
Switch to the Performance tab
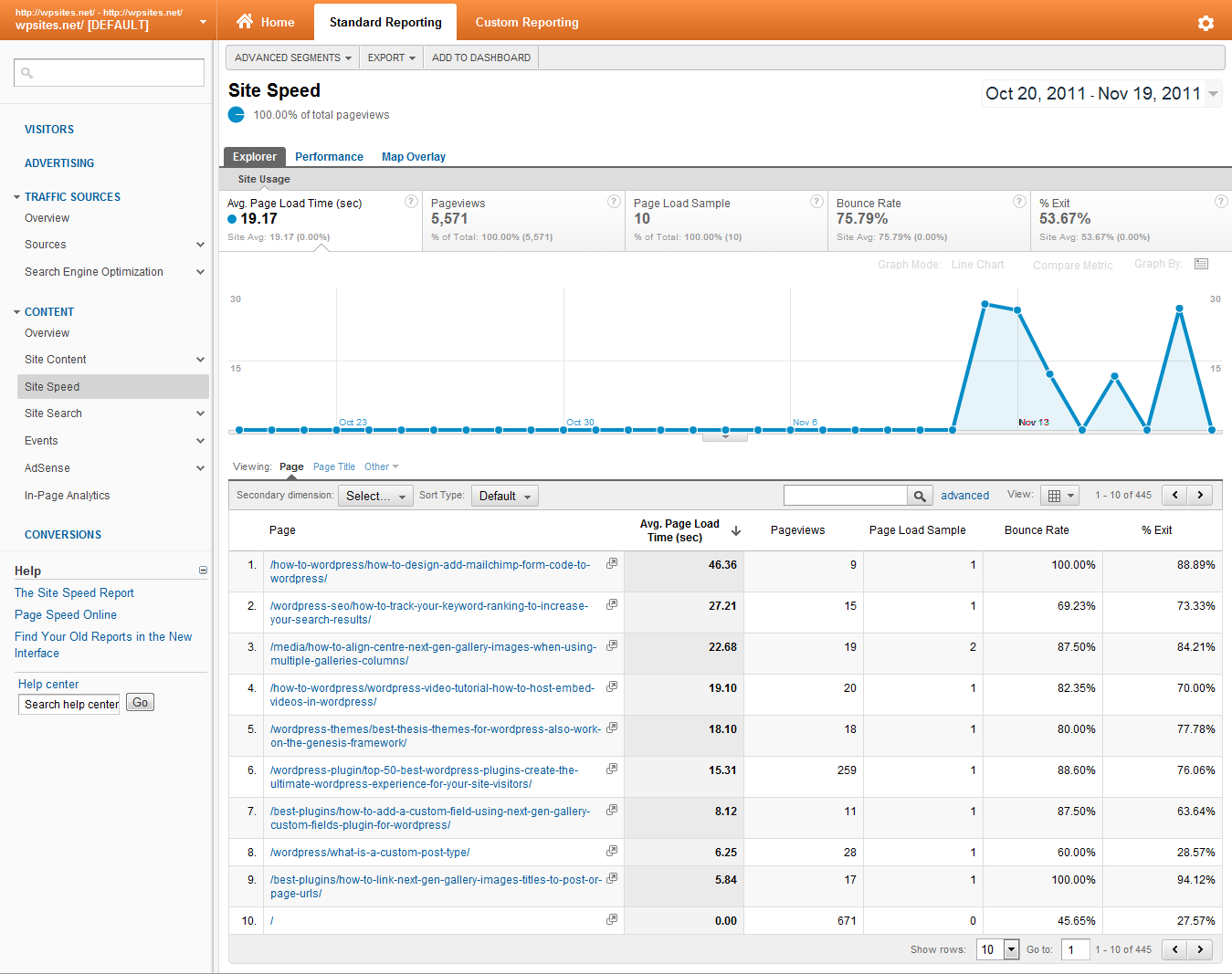pos(329,157)
